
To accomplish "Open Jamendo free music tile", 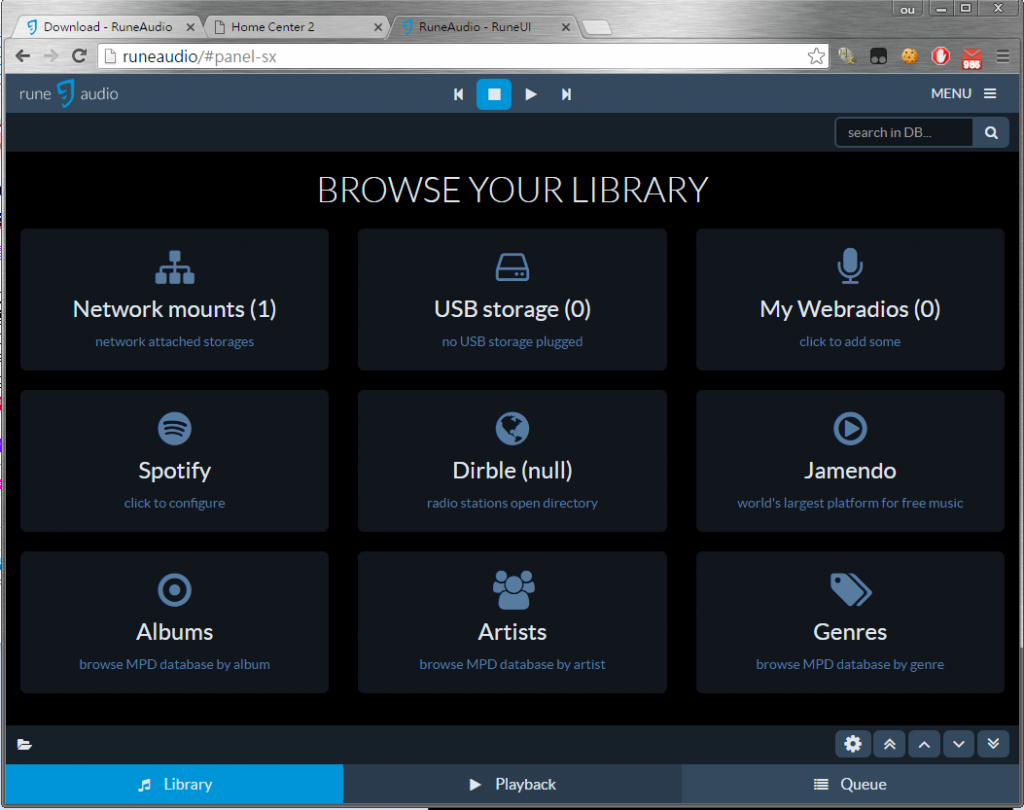I will point(850,461).
